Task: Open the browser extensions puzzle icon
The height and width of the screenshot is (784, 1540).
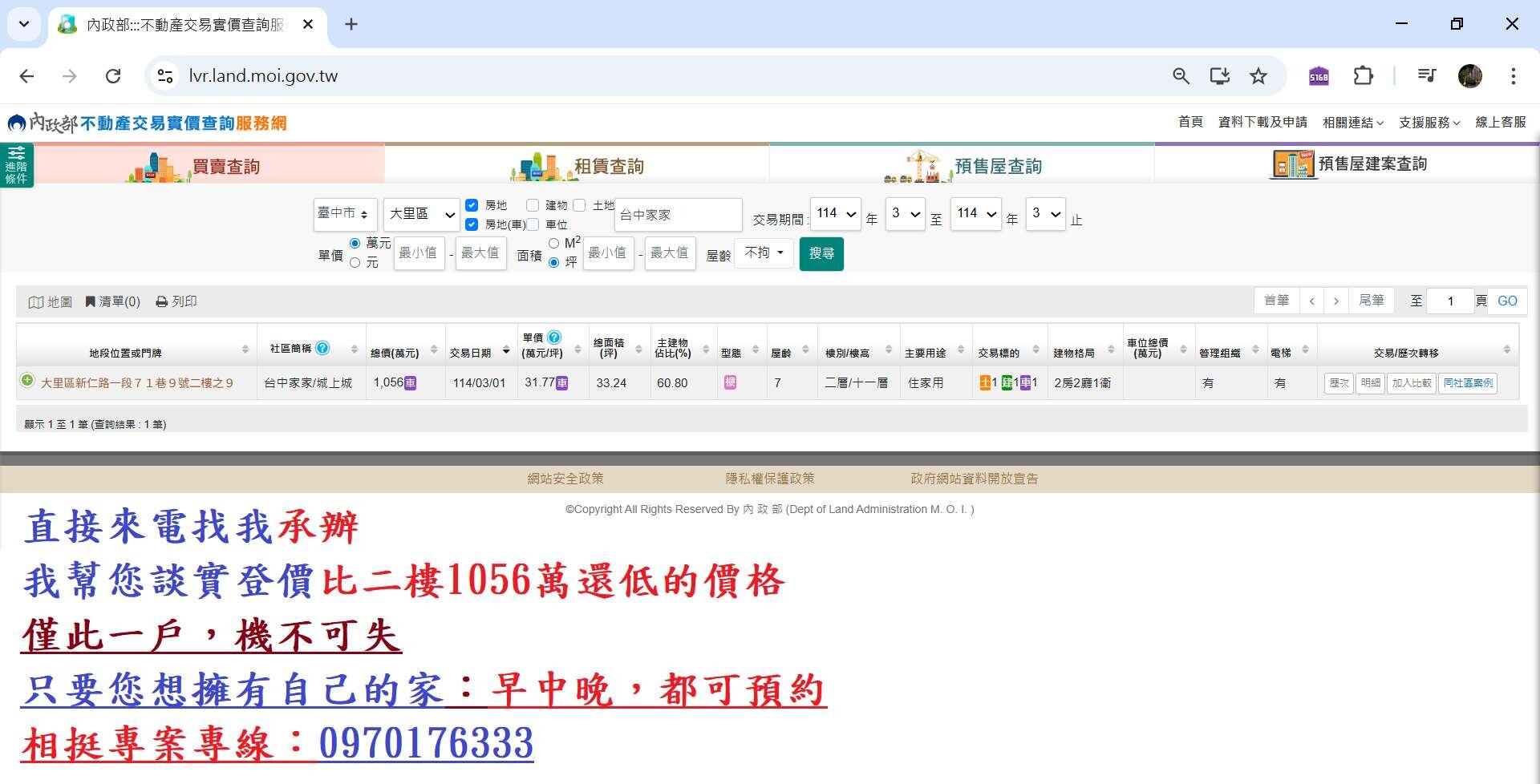Action: click(1363, 76)
